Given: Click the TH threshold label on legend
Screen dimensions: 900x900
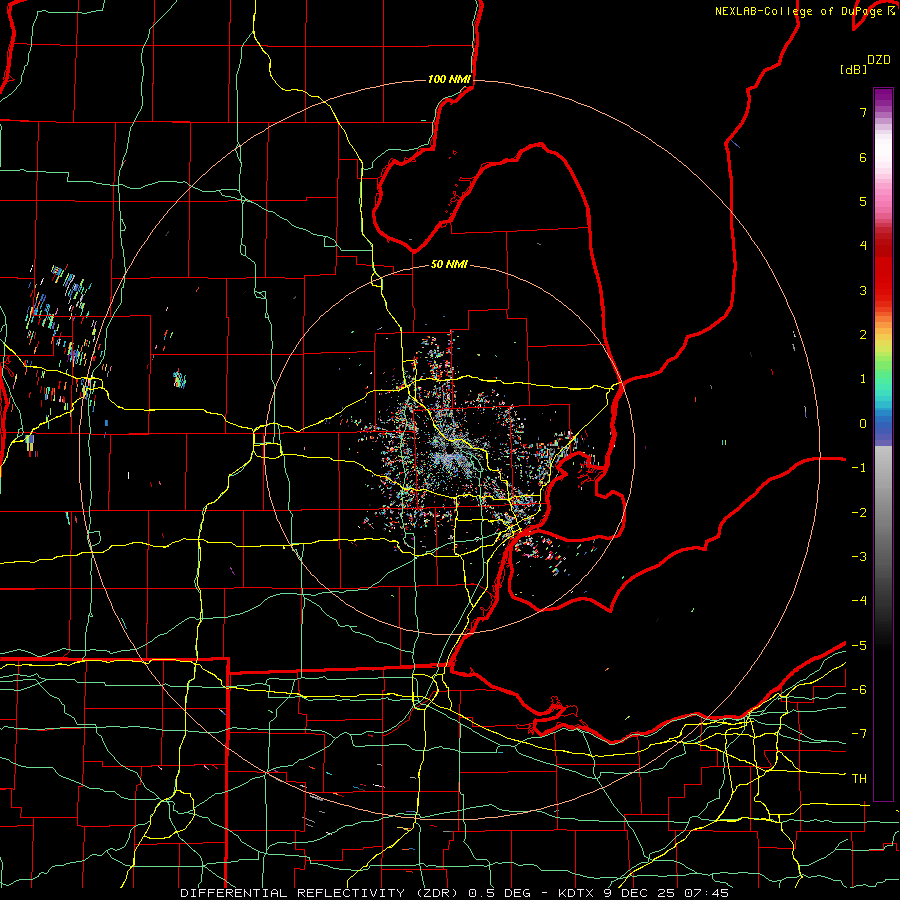Looking at the screenshot, I should [859, 779].
